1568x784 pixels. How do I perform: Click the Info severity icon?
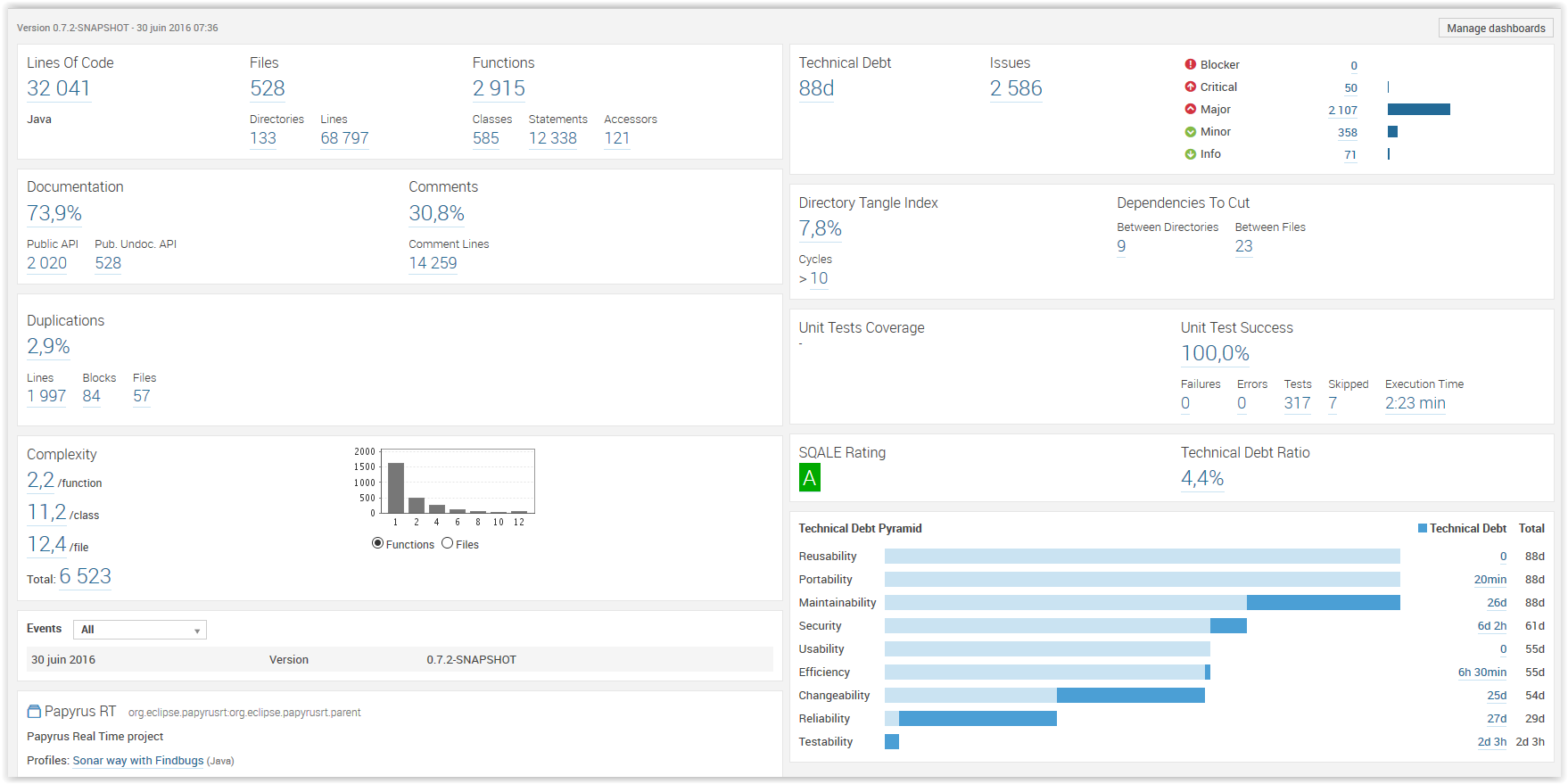coord(1190,153)
